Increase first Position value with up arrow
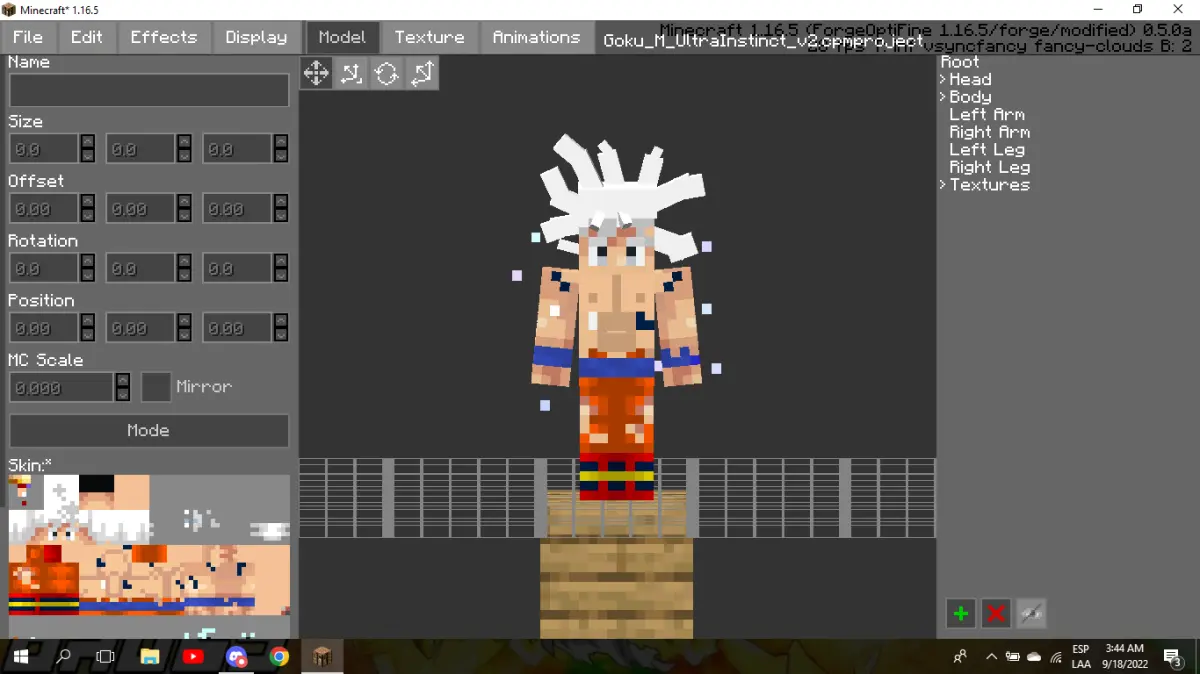The image size is (1200, 674). (x=88, y=321)
